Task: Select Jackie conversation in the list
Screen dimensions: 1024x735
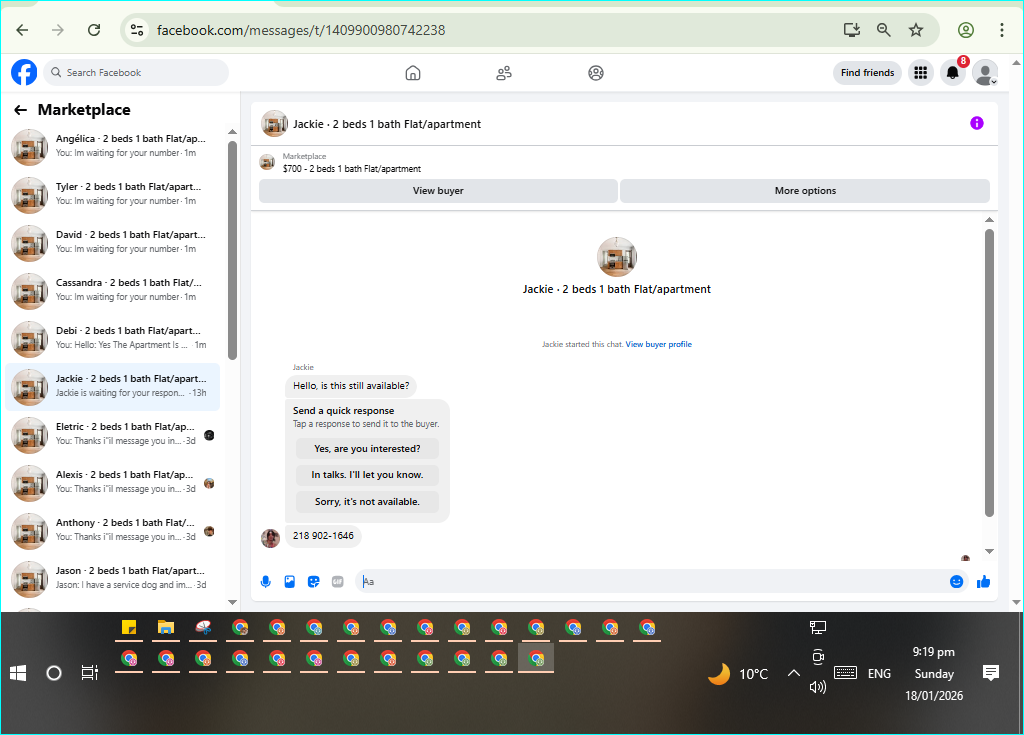Action: pyautogui.click(x=113, y=387)
